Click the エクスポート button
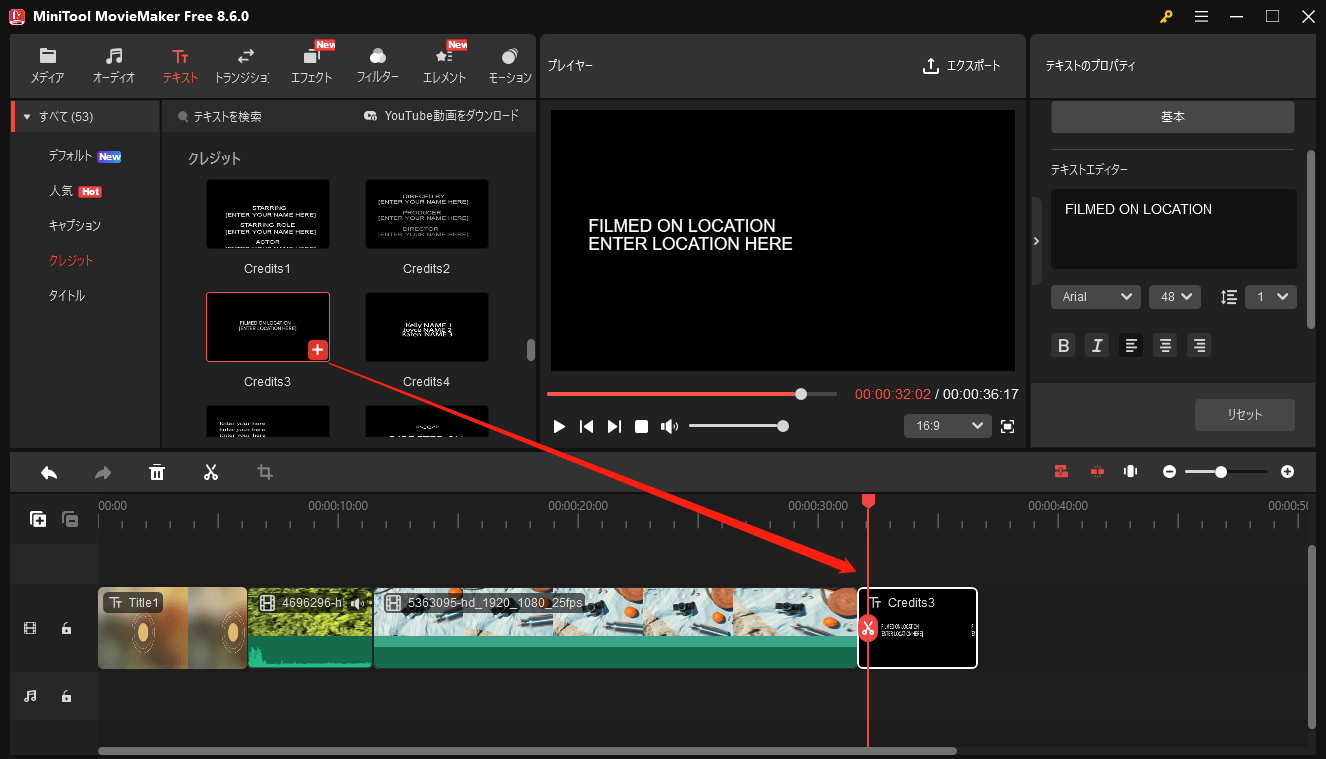Screen dimensions: 1326x759 point(962,66)
